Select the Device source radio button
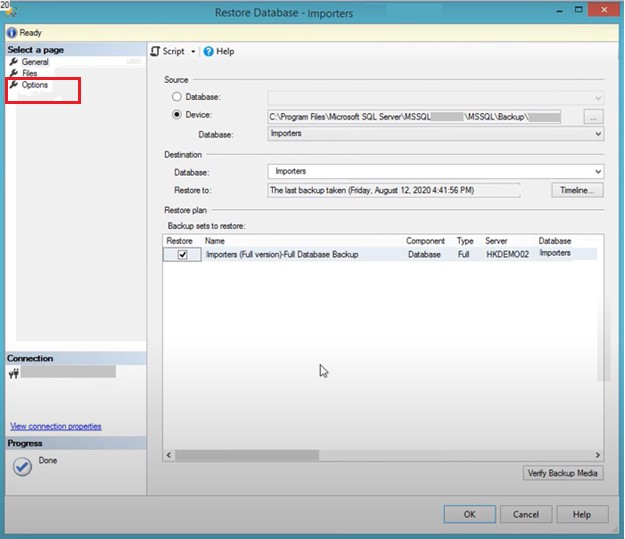This screenshot has height=539, width=625. click(177, 116)
